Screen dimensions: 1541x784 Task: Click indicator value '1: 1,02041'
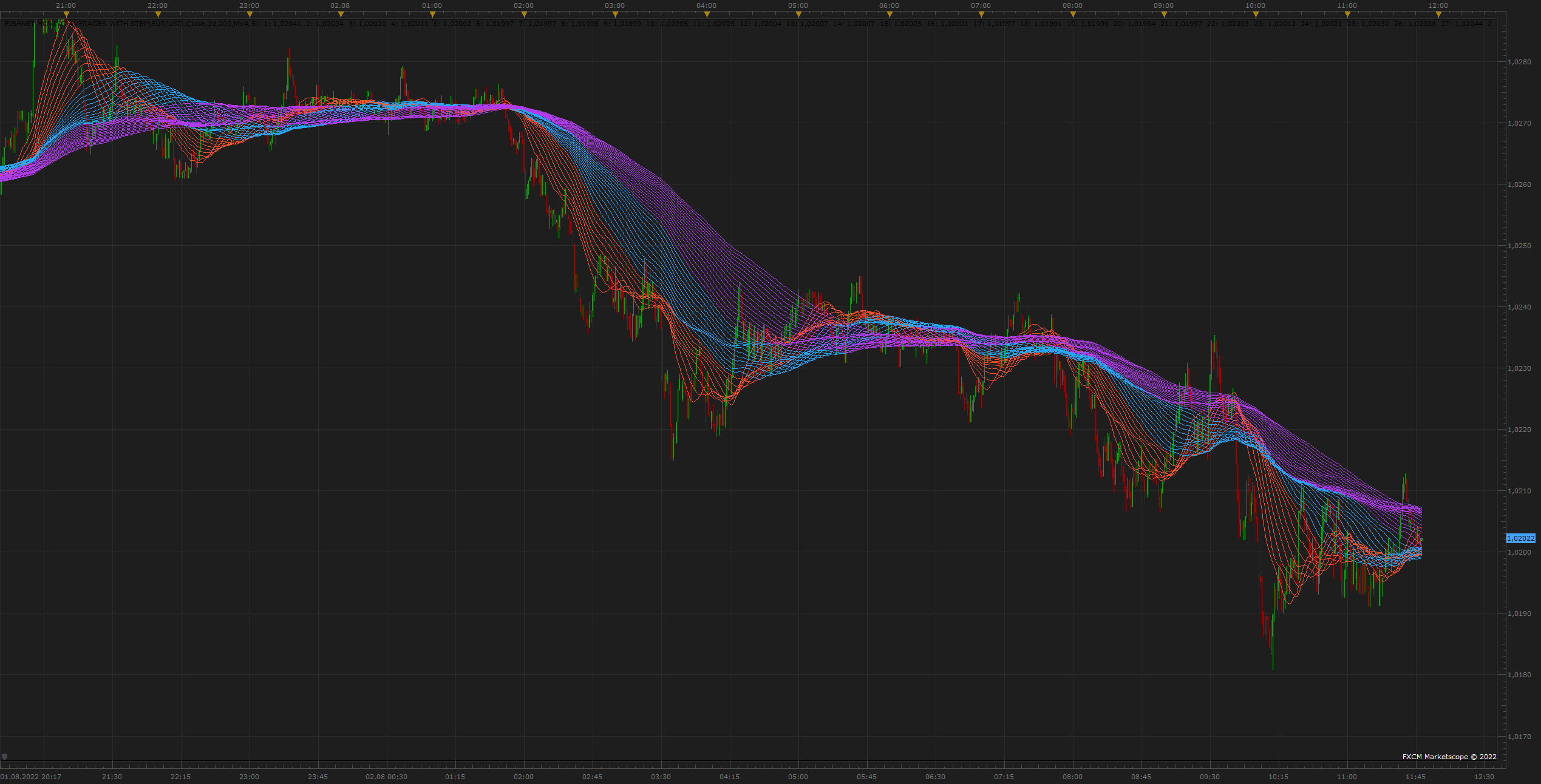(282, 24)
